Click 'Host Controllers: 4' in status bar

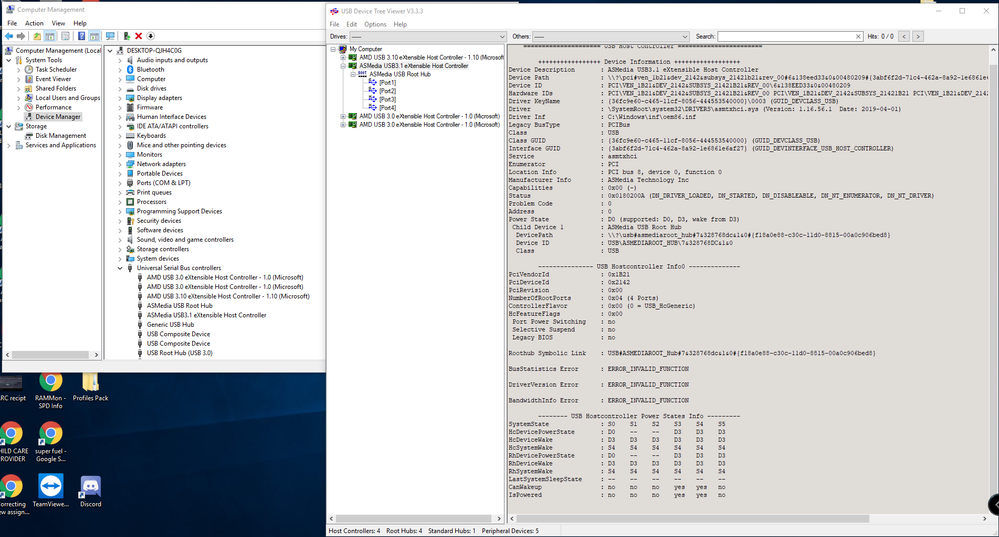point(354,531)
